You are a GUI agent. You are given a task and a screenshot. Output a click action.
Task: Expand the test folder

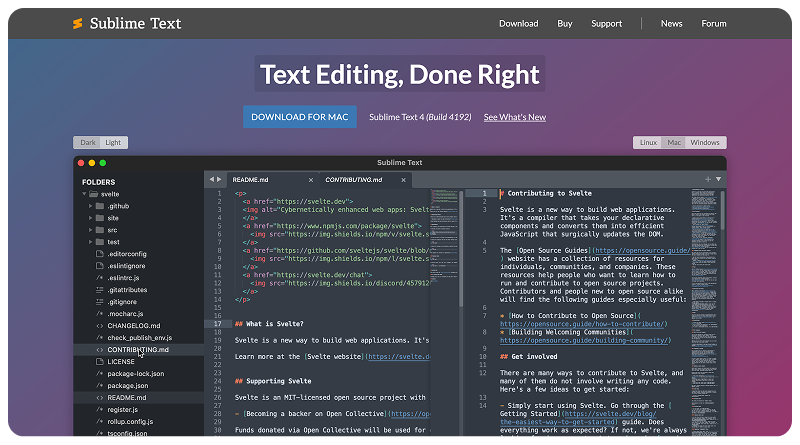pyautogui.click(x=90, y=242)
